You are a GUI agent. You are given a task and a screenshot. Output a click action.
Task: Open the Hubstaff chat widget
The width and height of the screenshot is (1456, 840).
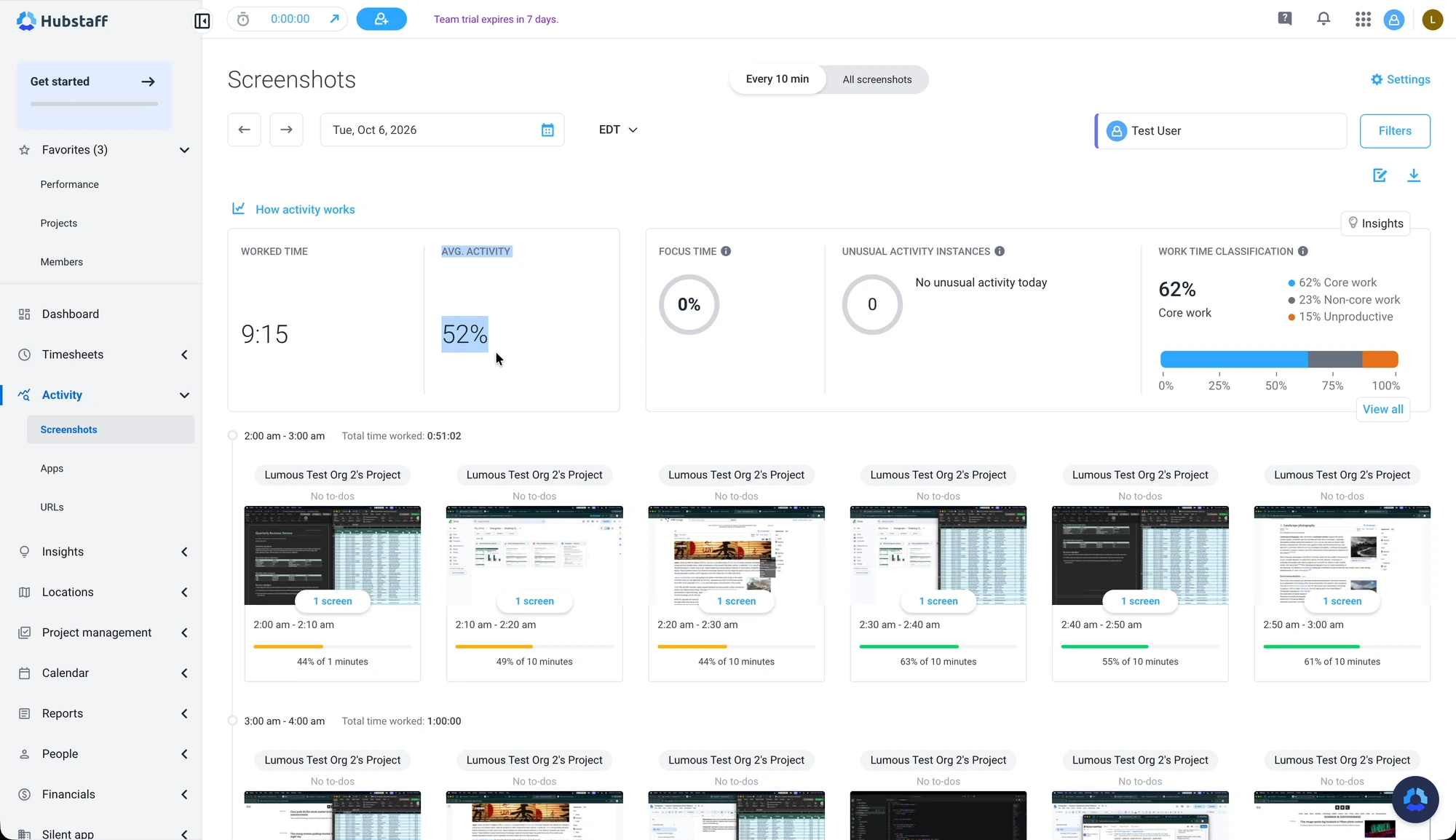click(1415, 799)
